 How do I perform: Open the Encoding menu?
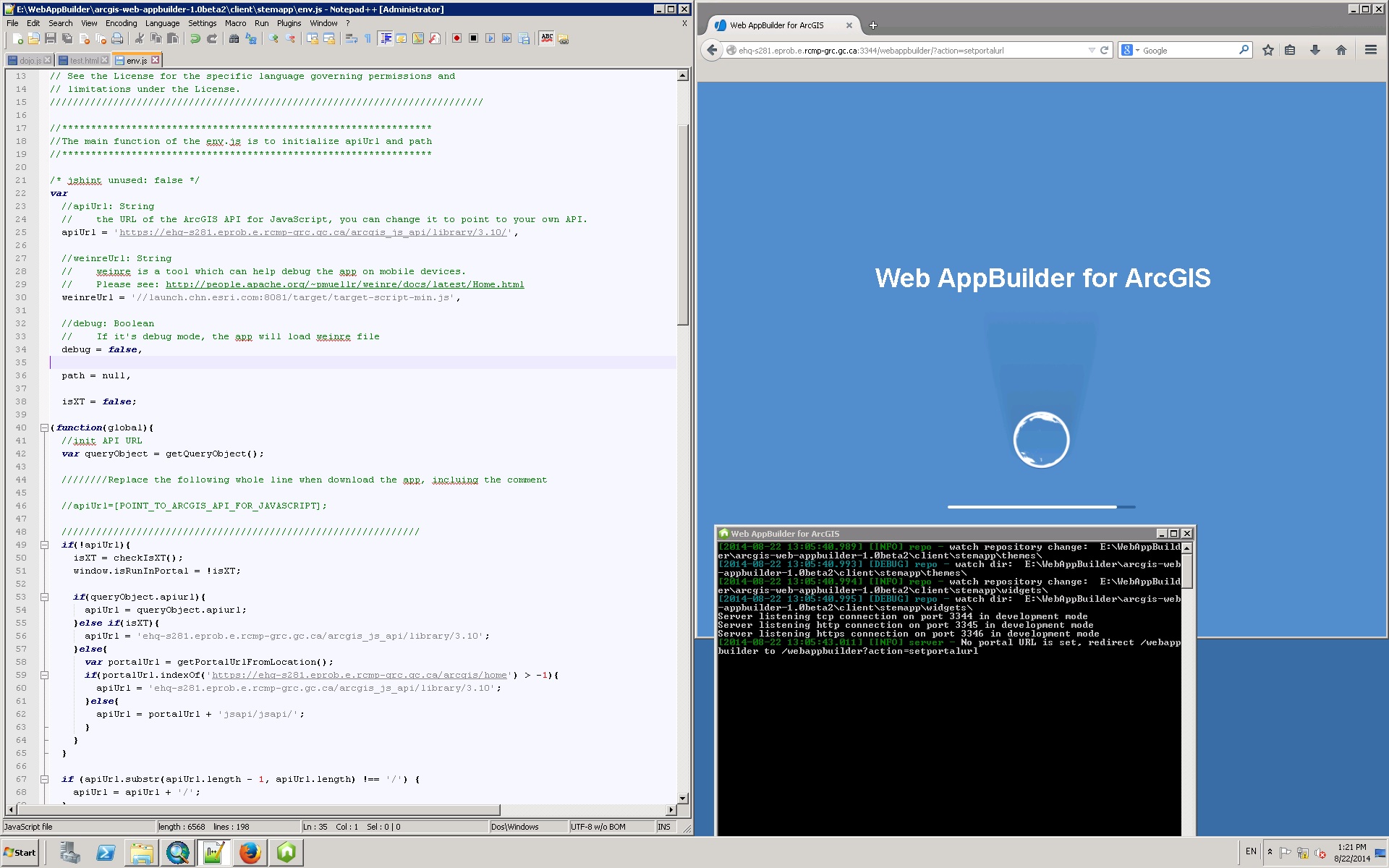121,23
